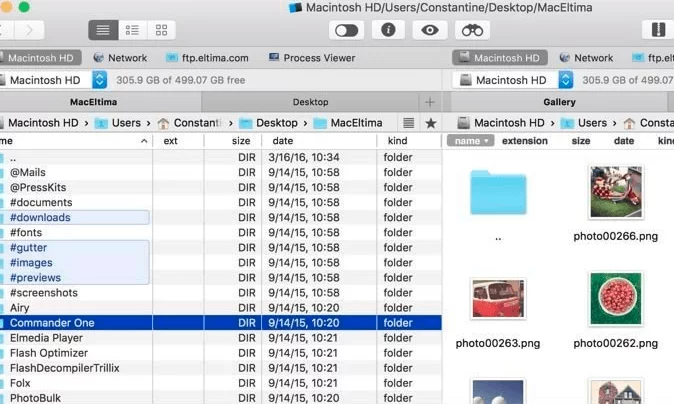Select the Airy folder
The height and width of the screenshot is (404, 674).
(x=221, y=308)
